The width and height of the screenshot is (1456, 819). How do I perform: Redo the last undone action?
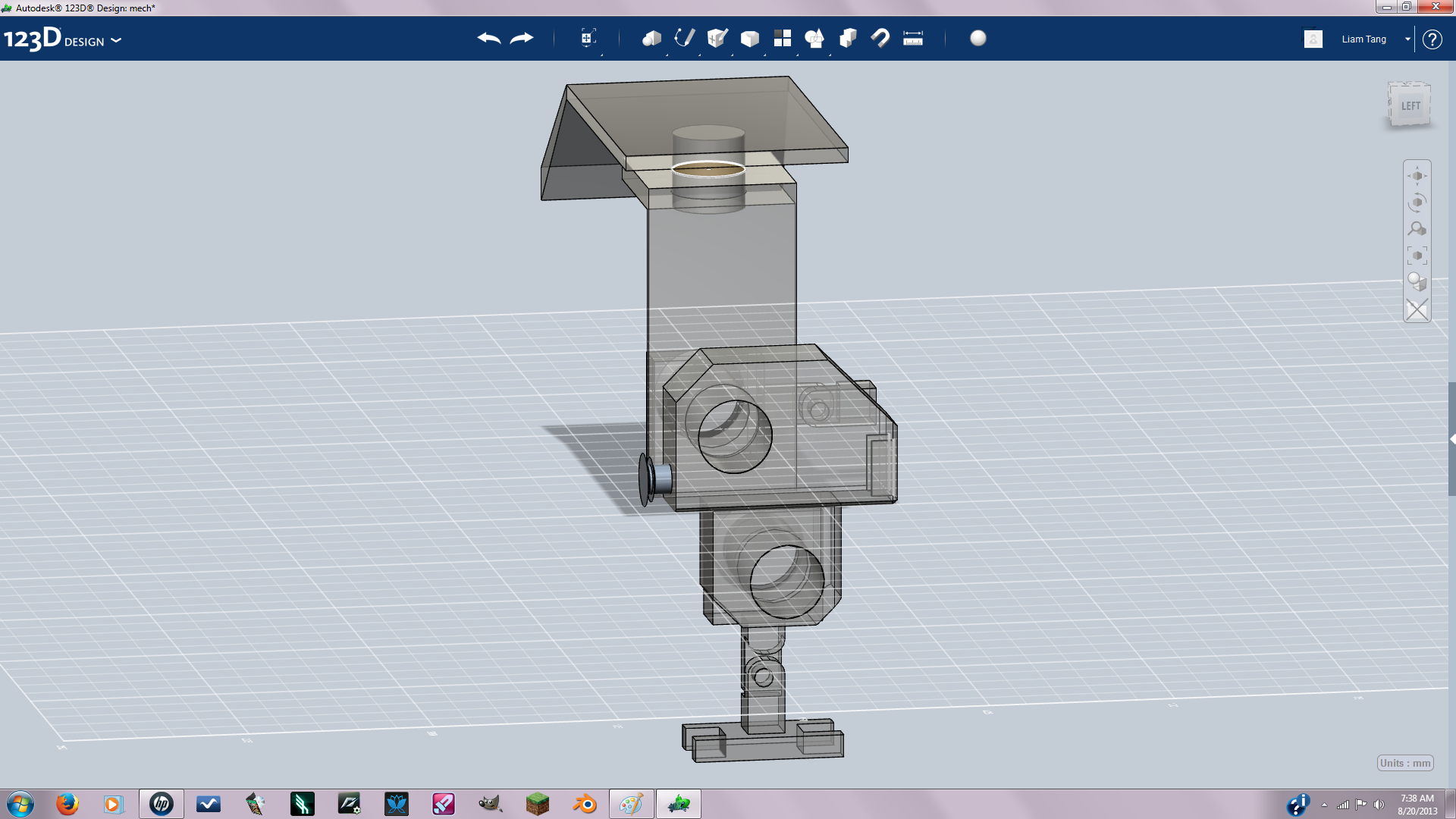(x=522, y=38)
